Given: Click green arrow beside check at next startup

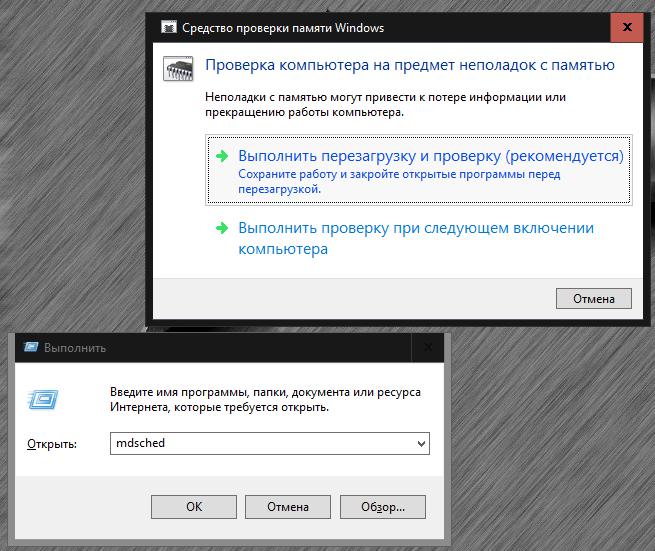Looking at the screenshot, I should tap(222, 228).
